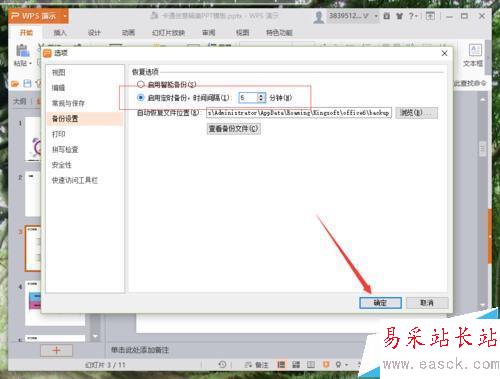Click 浏览 browse button
The height and width of the screenshot is (379, 500).
point(417,113)
